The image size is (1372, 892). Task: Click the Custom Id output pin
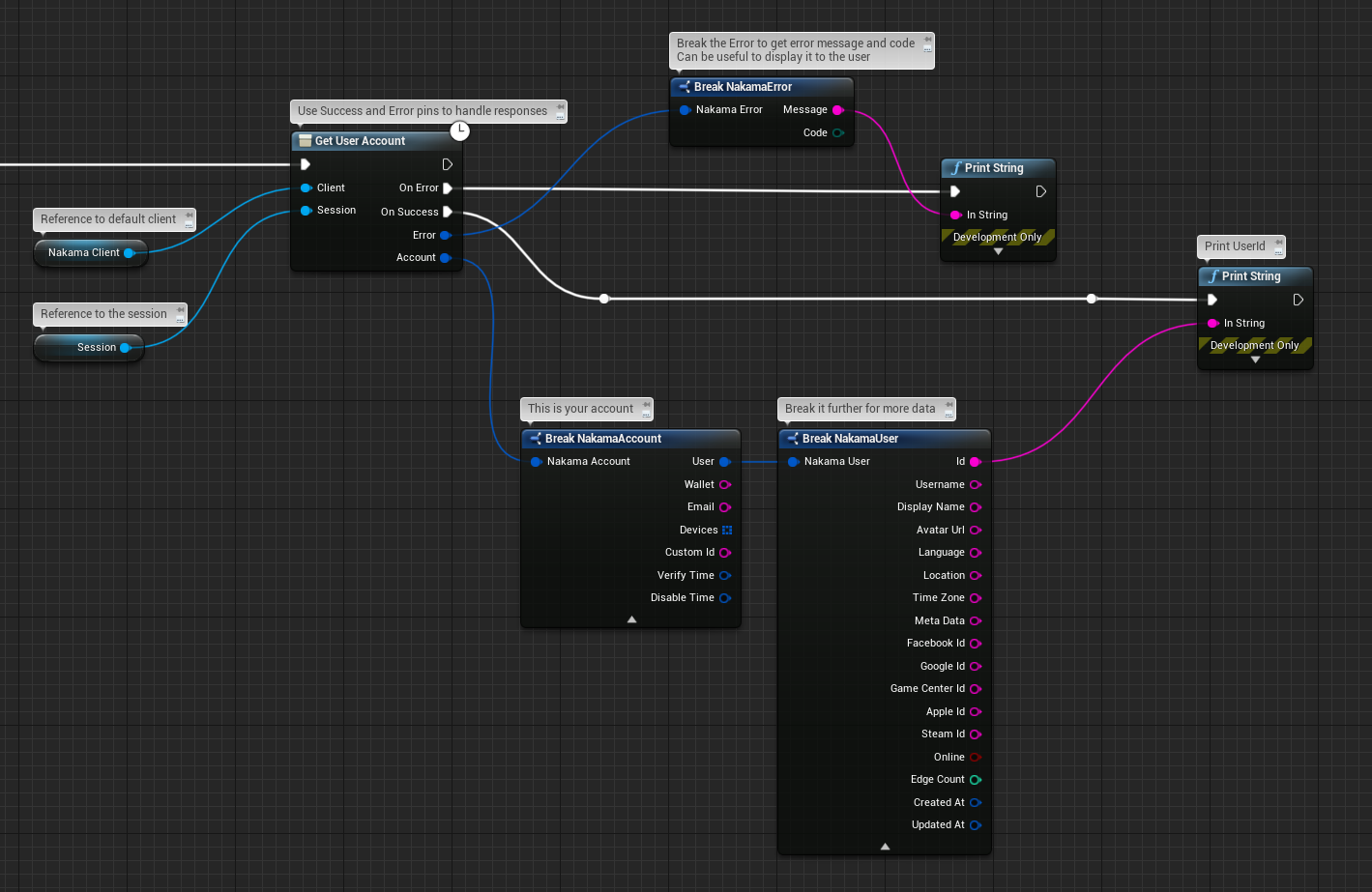725,553
